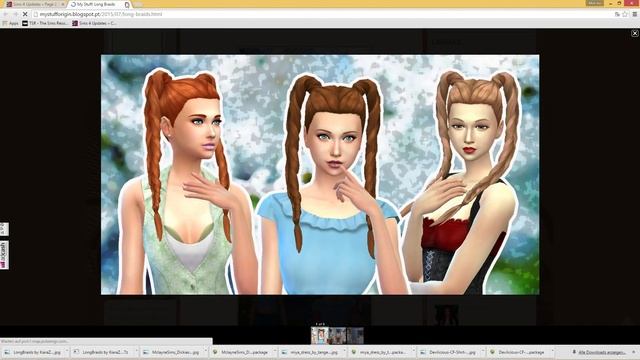Click the main long braids preview image
This screenshot has height=360, width=640.
pyautogui.click(x=320, y=174)
